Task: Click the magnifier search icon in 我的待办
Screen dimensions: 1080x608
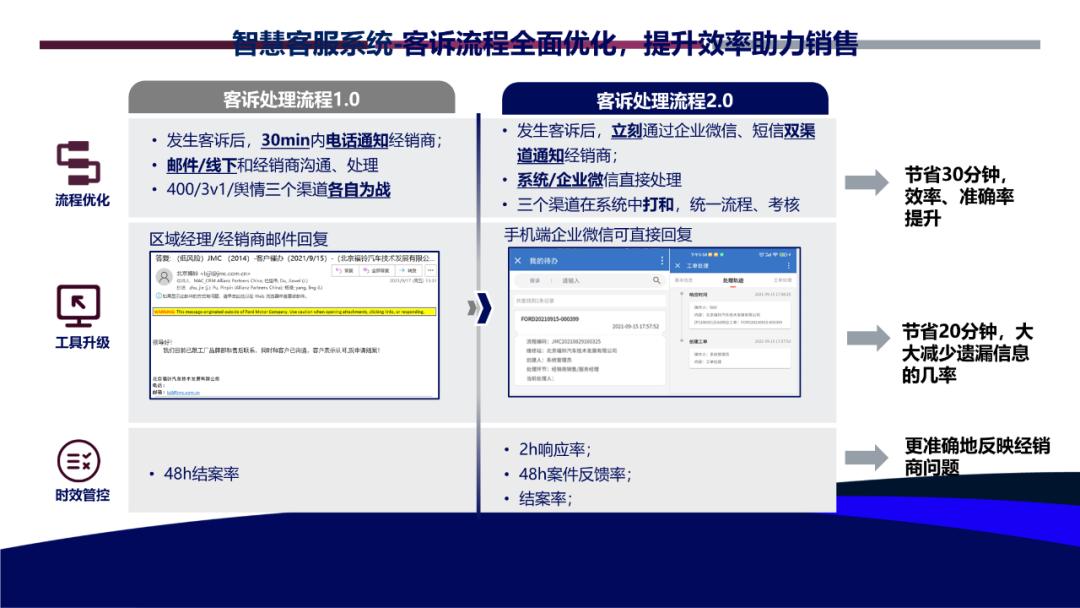Action: pyautogui.click(x=656, y=281)
